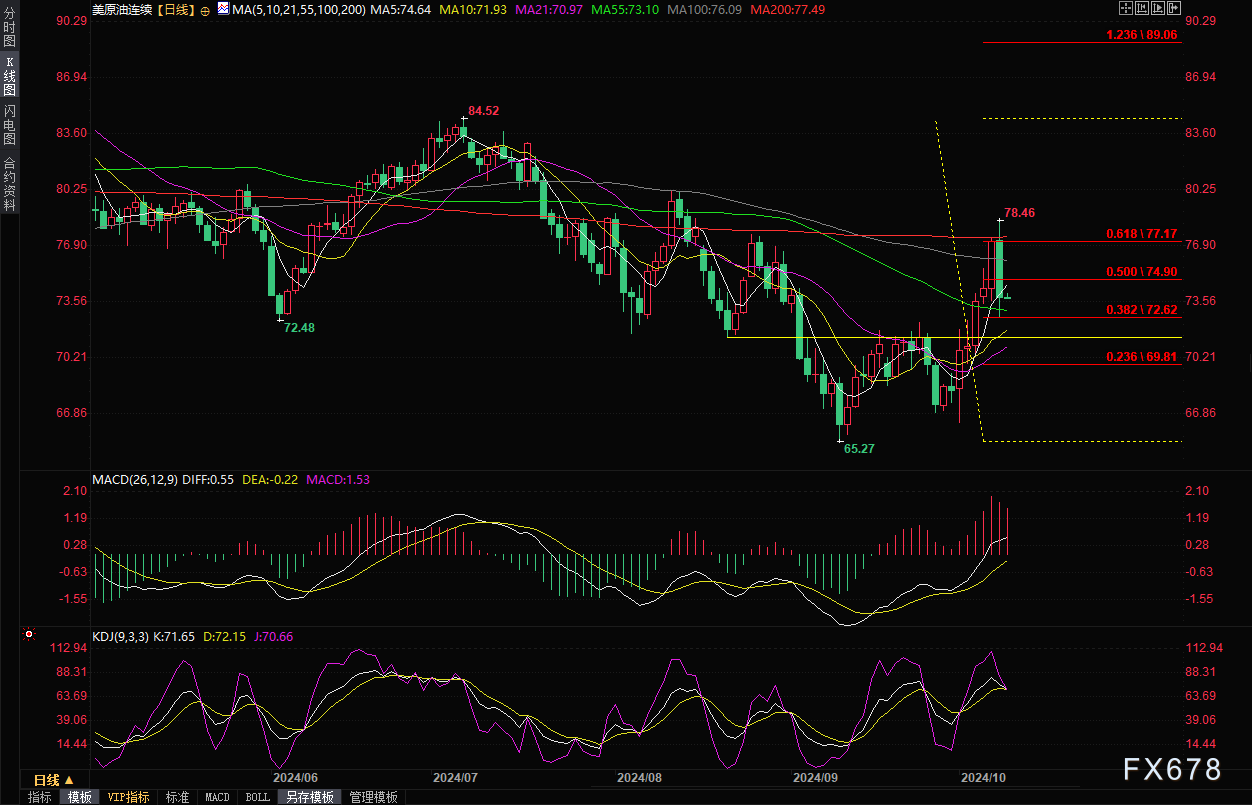The width and height of the screenshot is (1252, 805).
Task: Apply the 标准 template
Action: pos(177,797)
